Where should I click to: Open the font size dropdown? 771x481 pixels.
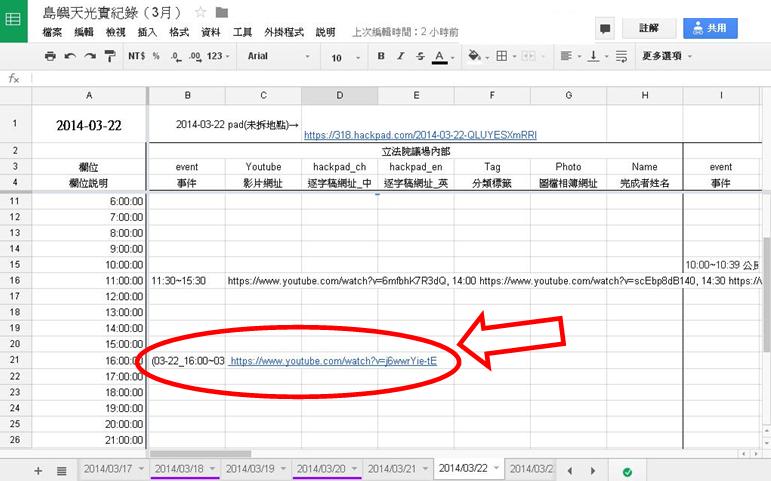pyautogui.click(x=345, y=57)
